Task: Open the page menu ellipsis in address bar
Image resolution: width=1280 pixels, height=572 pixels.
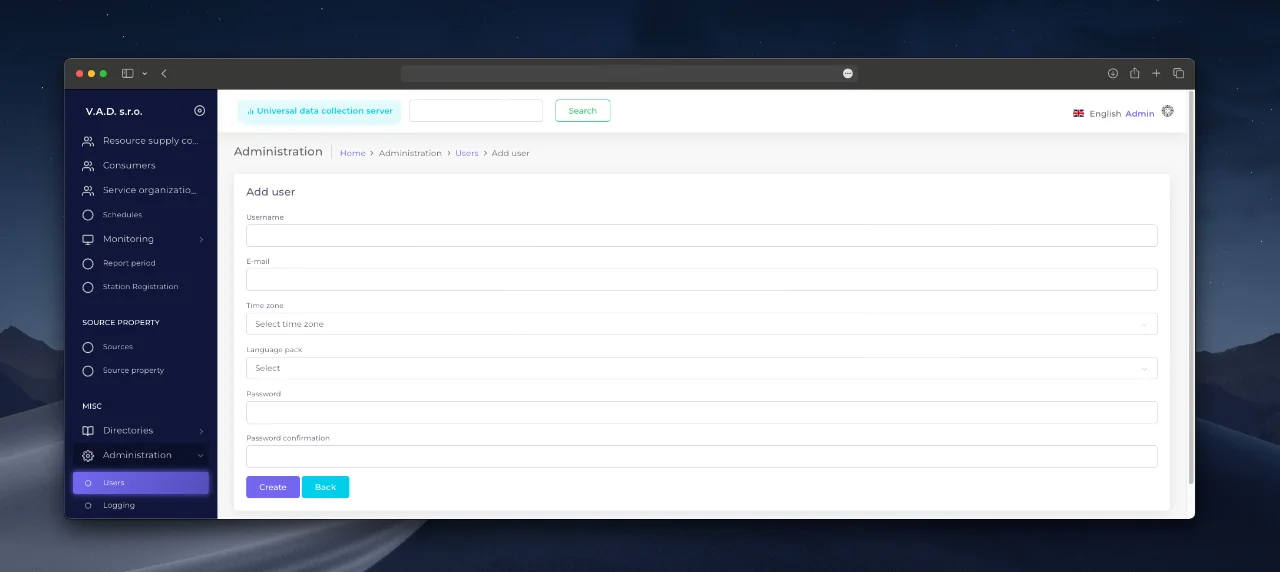Action: 848,73
